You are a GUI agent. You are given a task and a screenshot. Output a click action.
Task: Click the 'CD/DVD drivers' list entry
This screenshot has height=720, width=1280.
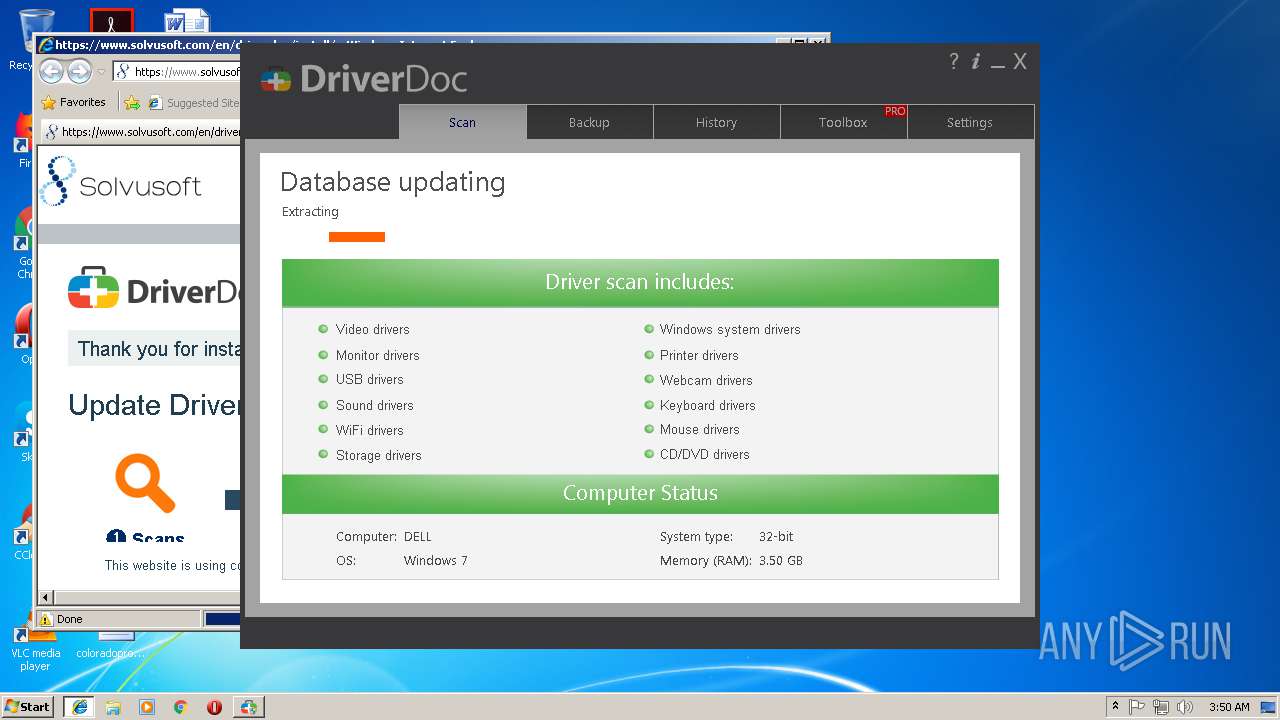coord(704,454)
